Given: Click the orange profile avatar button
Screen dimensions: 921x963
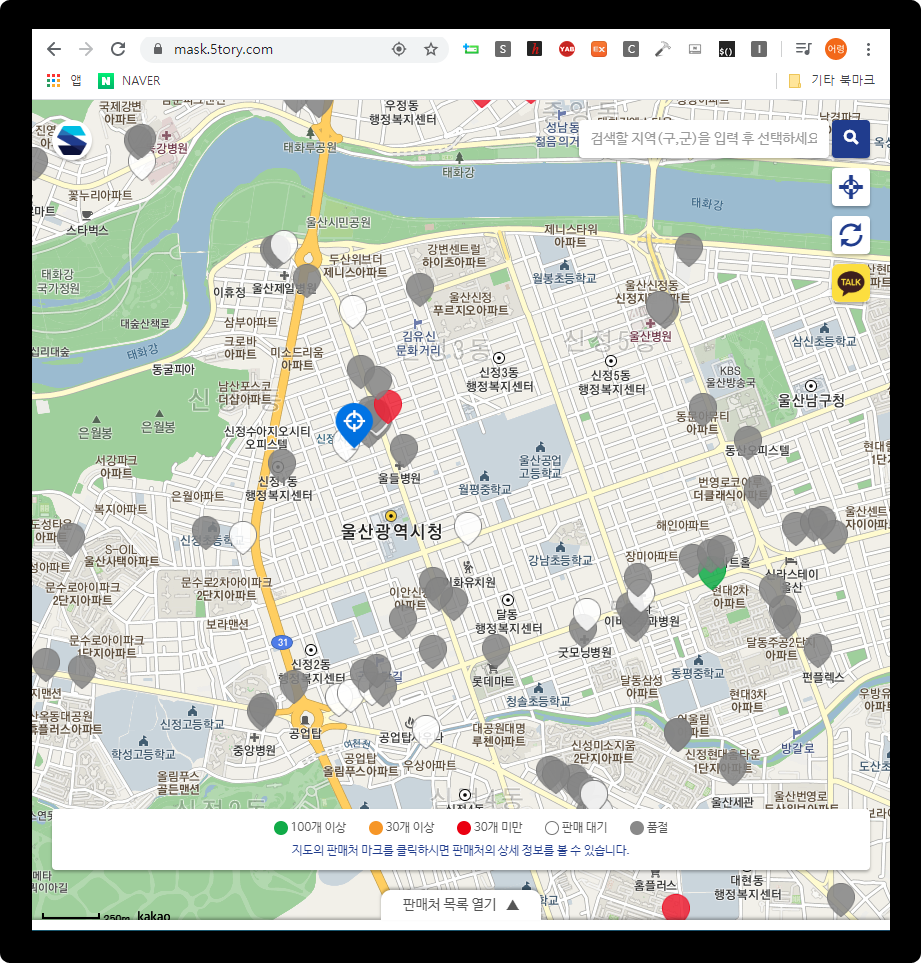Looking at the screenshot, I should tap(835, 49).
